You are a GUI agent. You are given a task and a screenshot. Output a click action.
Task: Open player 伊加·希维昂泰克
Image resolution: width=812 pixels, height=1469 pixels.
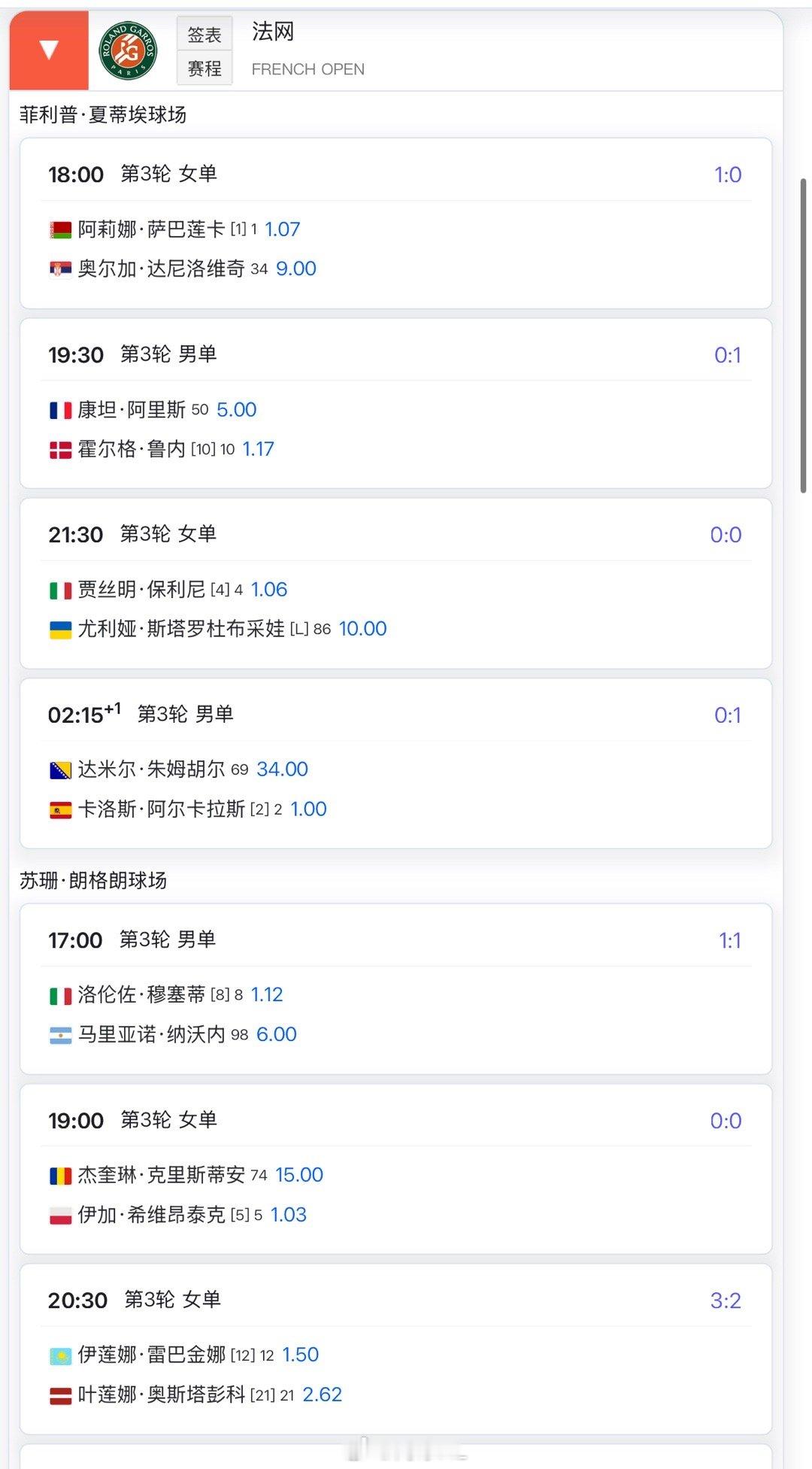151,1215
